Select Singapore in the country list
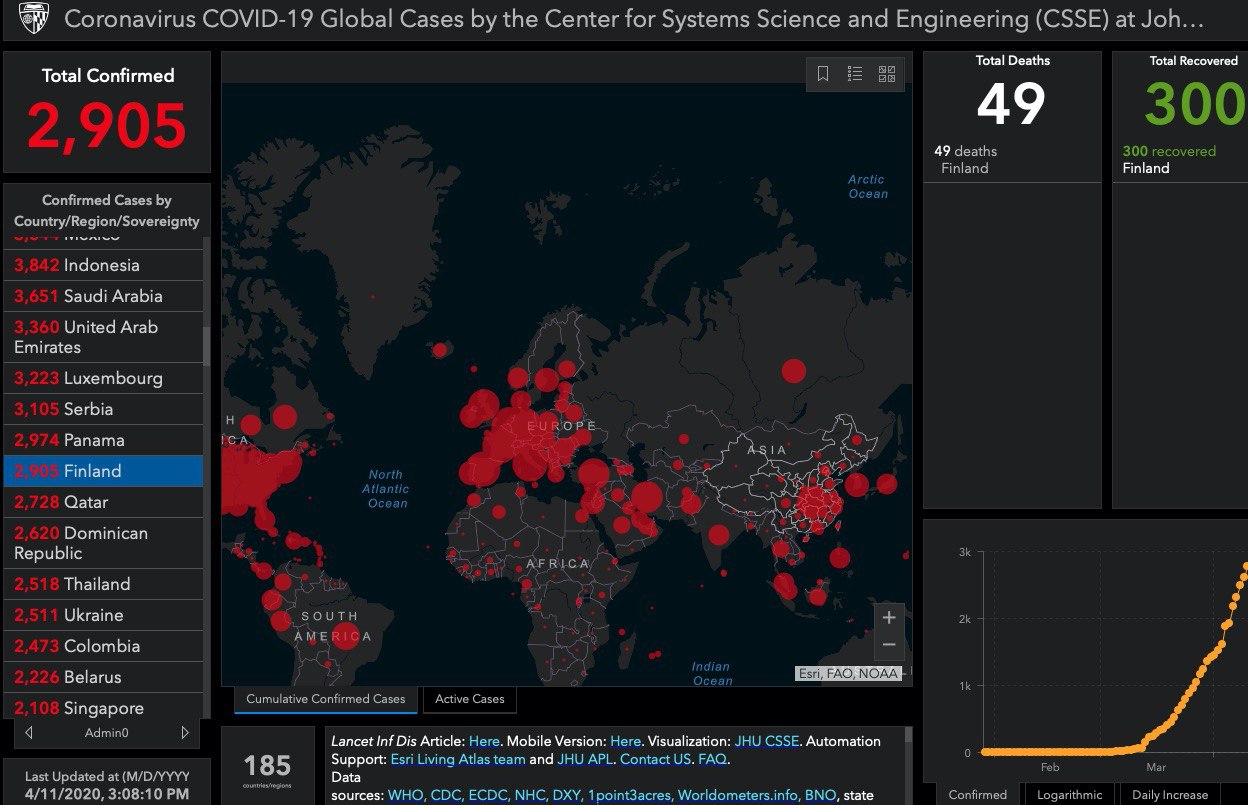The height and width of the screenshot is (805, 1248). click(x=104, y=708)
